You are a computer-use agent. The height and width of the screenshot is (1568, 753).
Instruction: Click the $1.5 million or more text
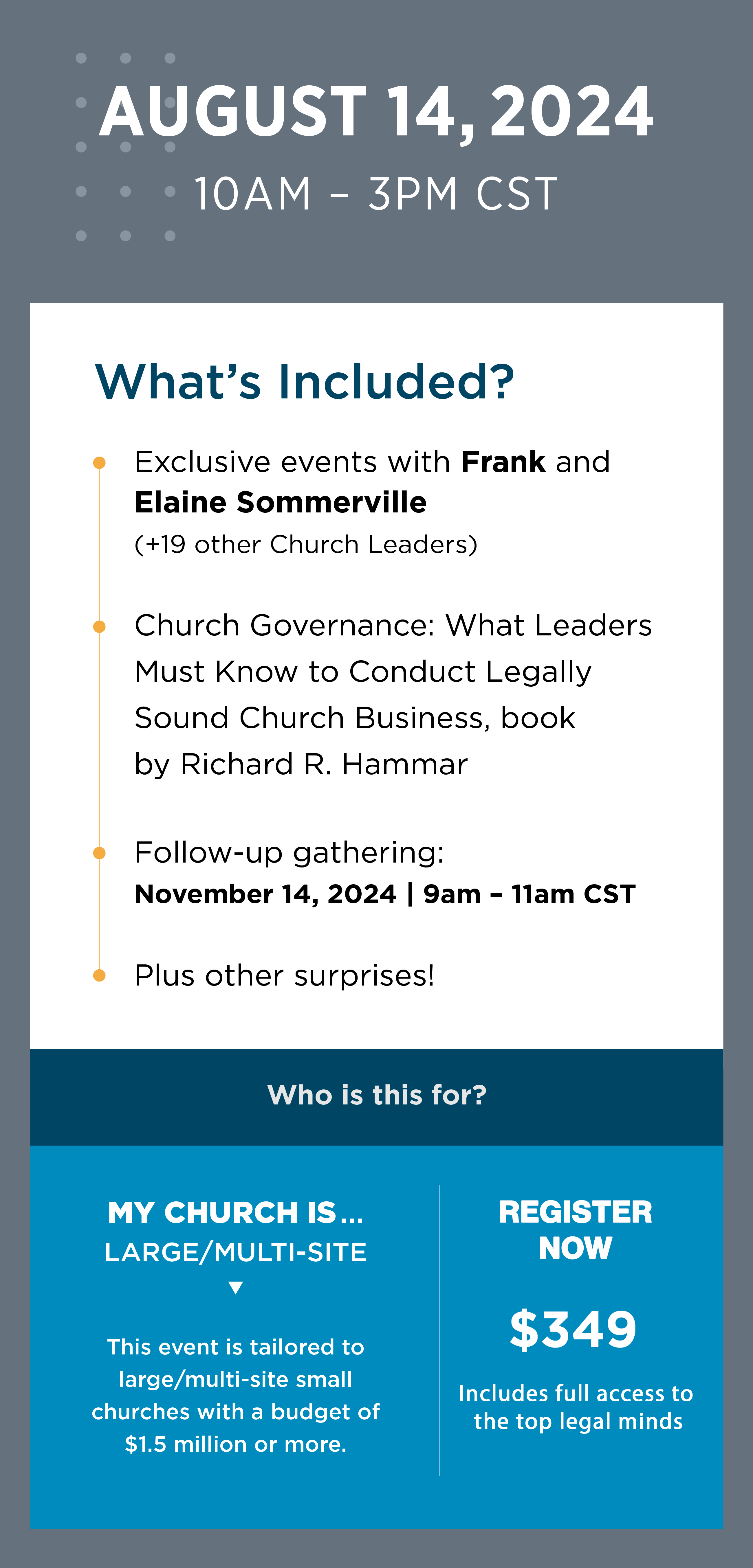click(x=236, y=1444)
